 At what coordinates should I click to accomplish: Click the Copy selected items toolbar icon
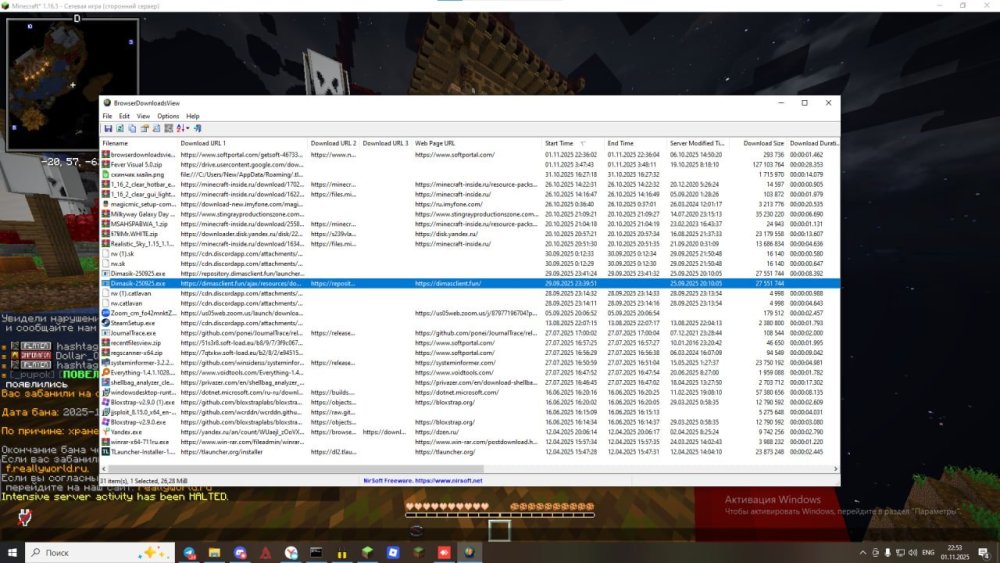pos(132,128)
